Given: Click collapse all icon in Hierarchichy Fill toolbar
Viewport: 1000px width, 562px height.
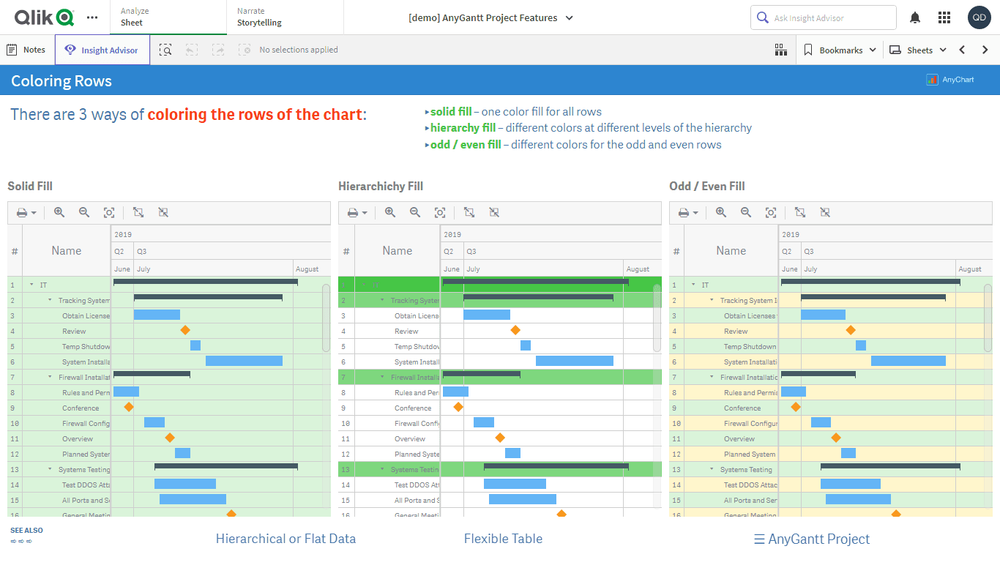Looking at the screenshot, I should pyautogui.click(x=494, y=213).
